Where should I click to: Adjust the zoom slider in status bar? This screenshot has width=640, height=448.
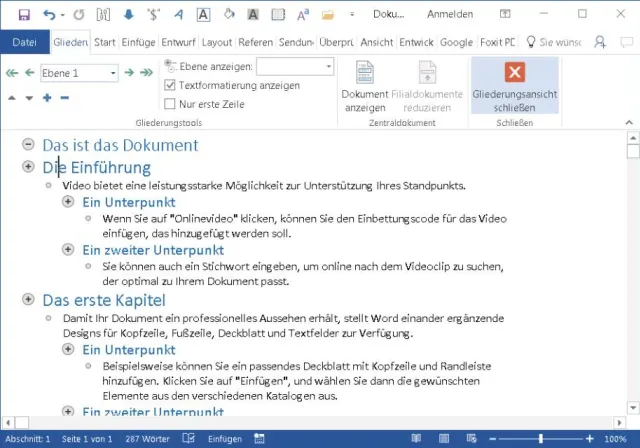pyautogui.click(x=541, y=439)
